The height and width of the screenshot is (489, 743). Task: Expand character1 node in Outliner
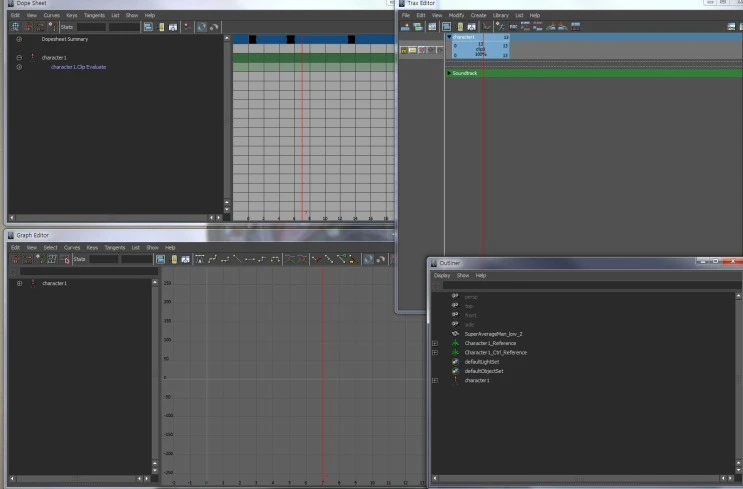tap(435, 380)
